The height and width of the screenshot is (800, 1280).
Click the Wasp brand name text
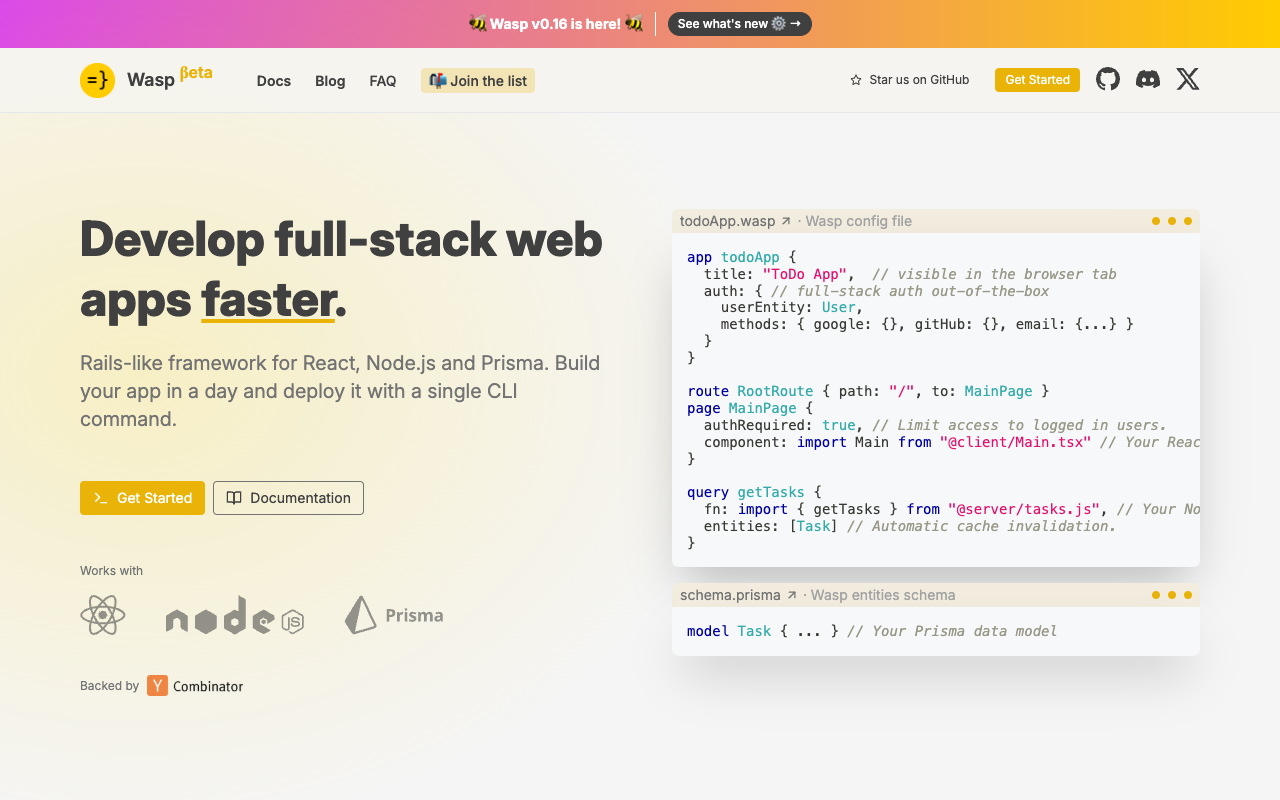tap(151, 80)
